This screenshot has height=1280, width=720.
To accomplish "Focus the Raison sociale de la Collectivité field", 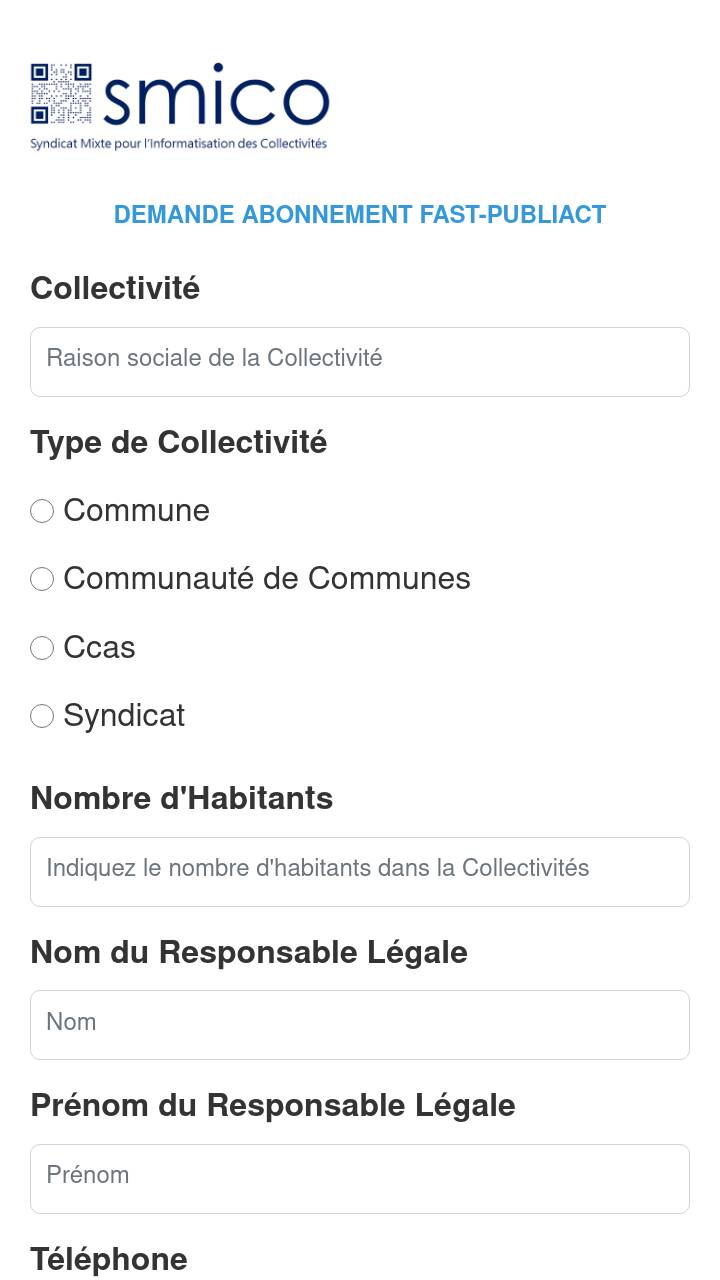I will tap(360, 362).
